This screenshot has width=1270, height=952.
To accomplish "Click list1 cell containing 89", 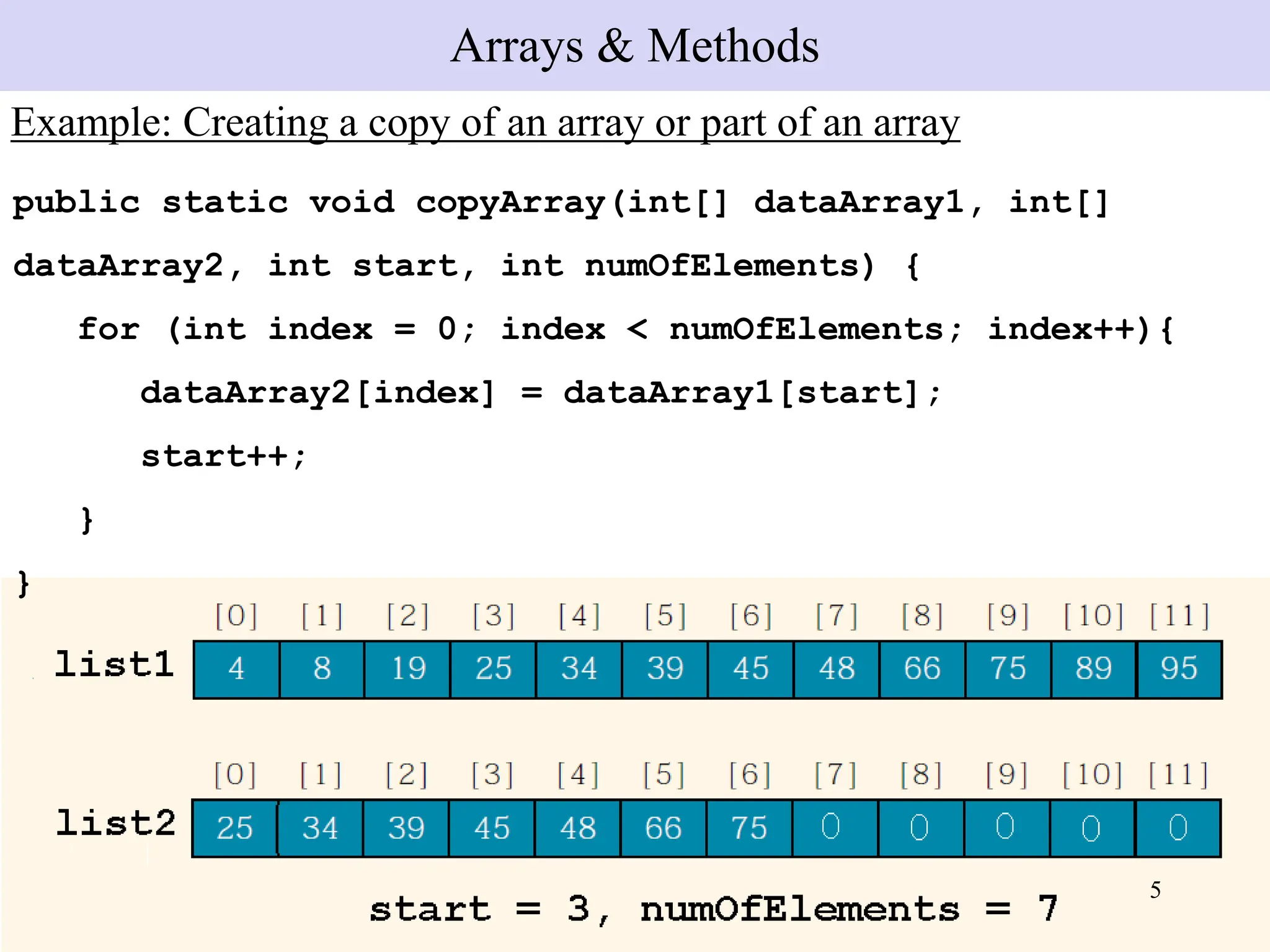I will pyautogui.click(x=1094, y=669).
